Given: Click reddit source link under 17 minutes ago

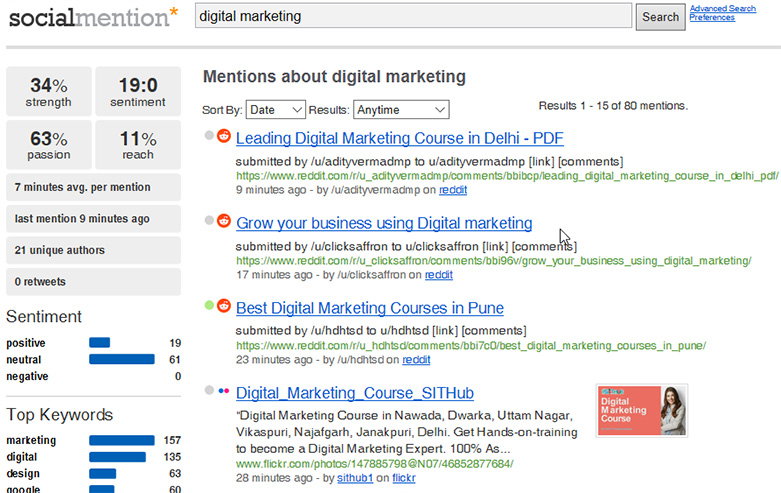Looking at the screenshot, I should [x=438, y=275].
